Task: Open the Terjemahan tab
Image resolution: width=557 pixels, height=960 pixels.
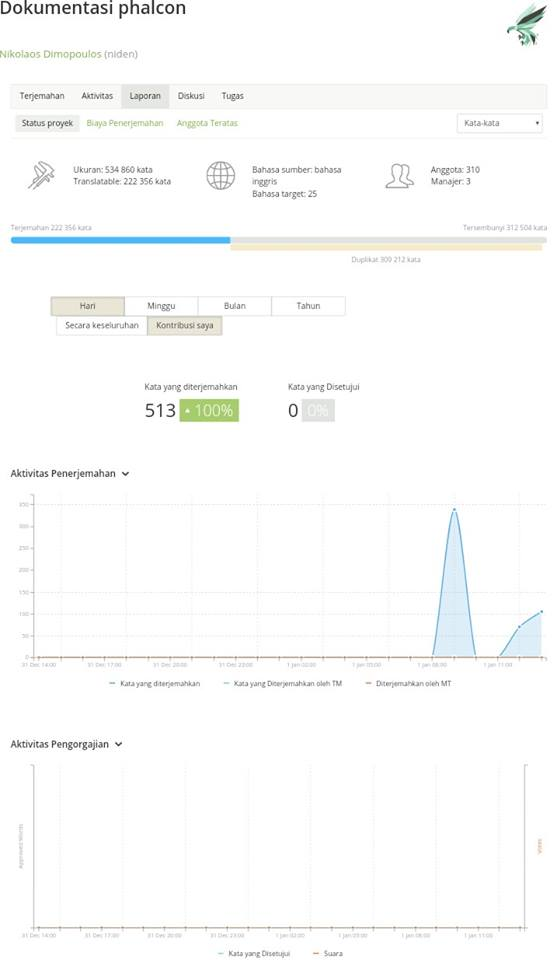Action: [x=42, y=96]
